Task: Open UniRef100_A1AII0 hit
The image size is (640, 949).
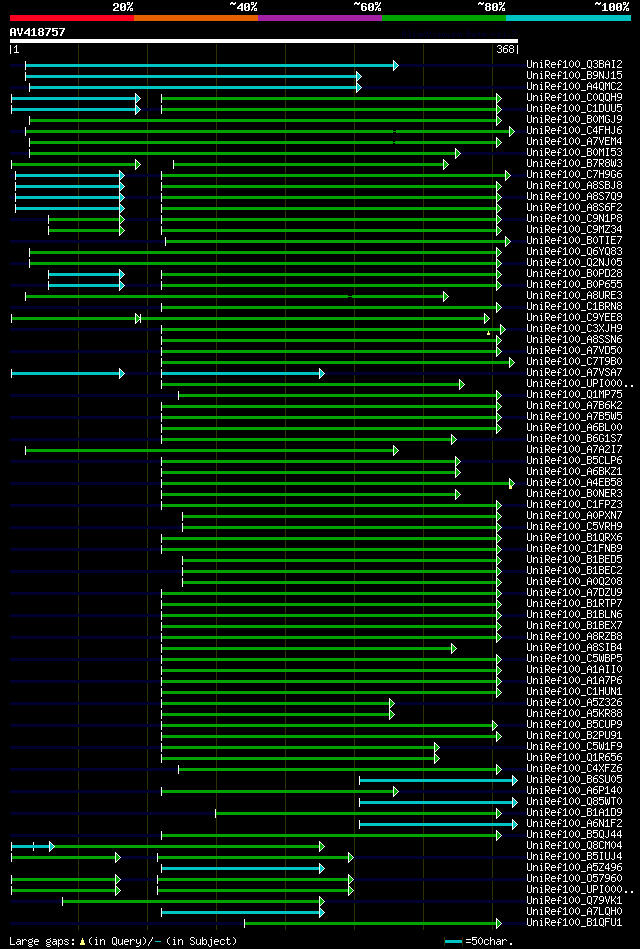Action: (575, 669)
